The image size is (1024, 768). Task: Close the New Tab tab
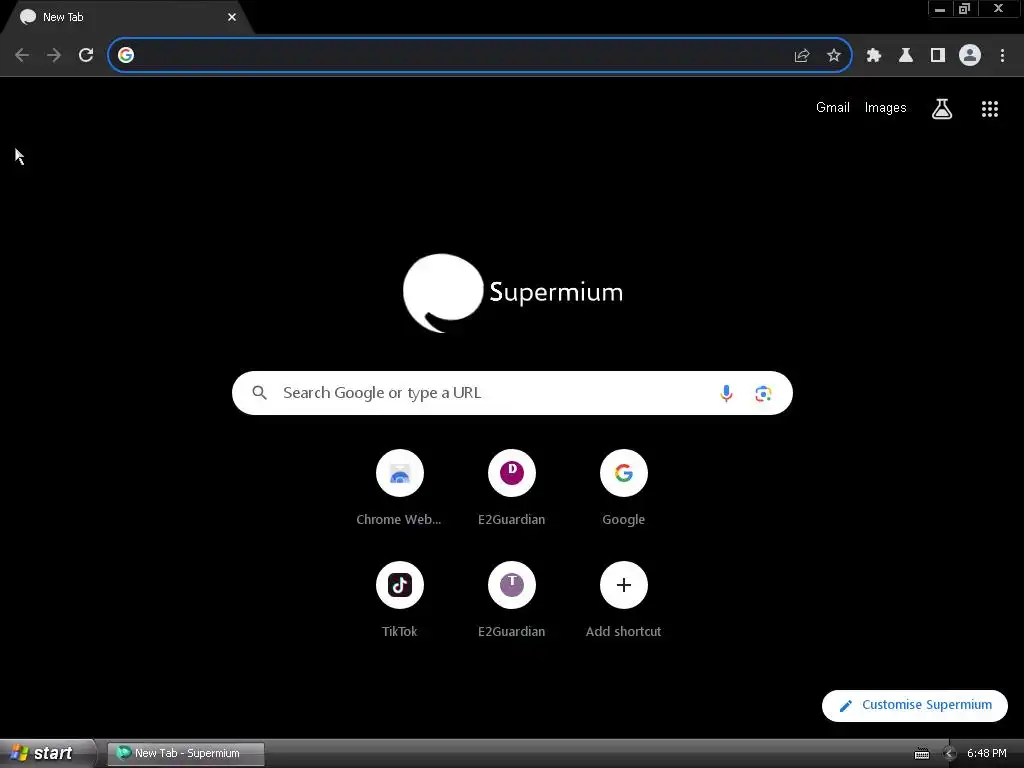click(232, 17)
